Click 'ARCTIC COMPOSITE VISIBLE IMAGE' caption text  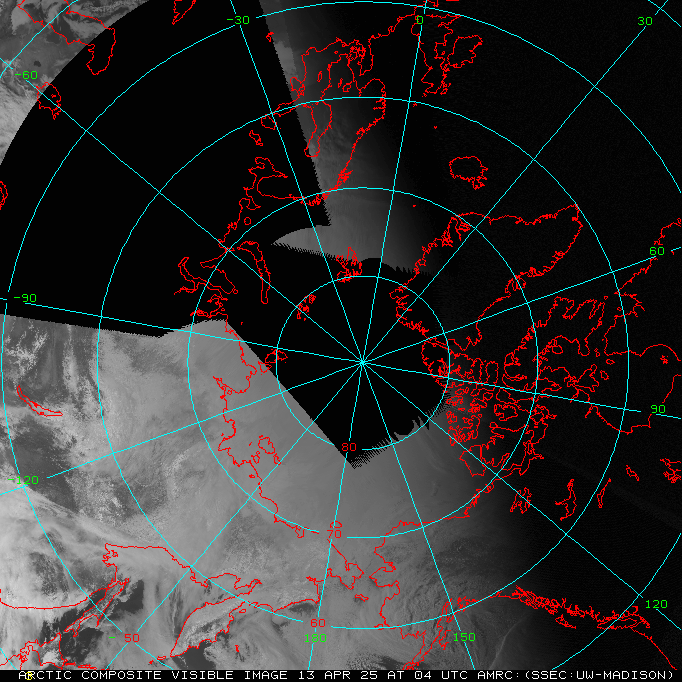(x=155, y=675)
